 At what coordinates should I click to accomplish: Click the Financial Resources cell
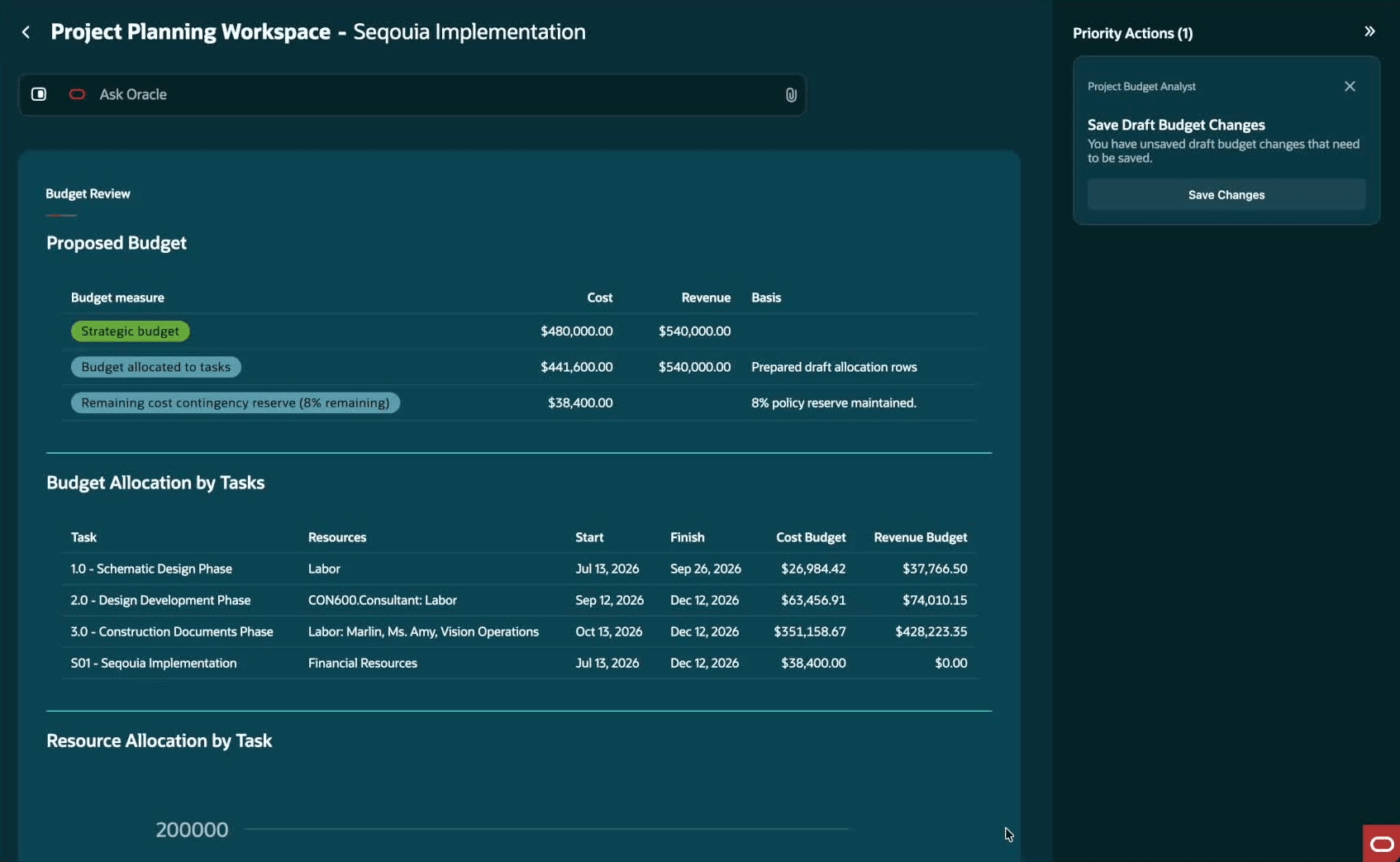(x=362, y=663)
